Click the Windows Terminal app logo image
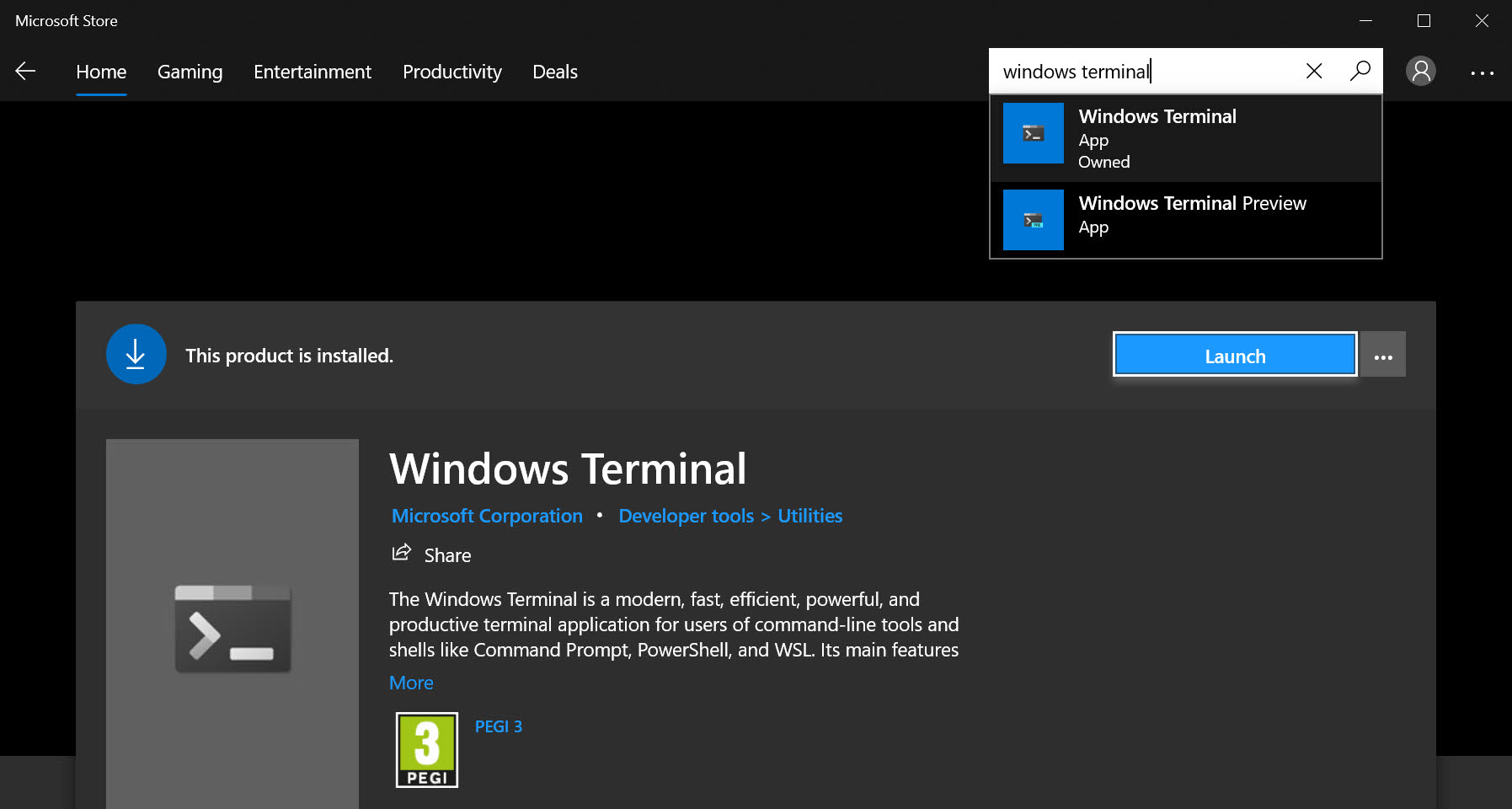The width and height of the screenshot is (1512, 809). 232,629
